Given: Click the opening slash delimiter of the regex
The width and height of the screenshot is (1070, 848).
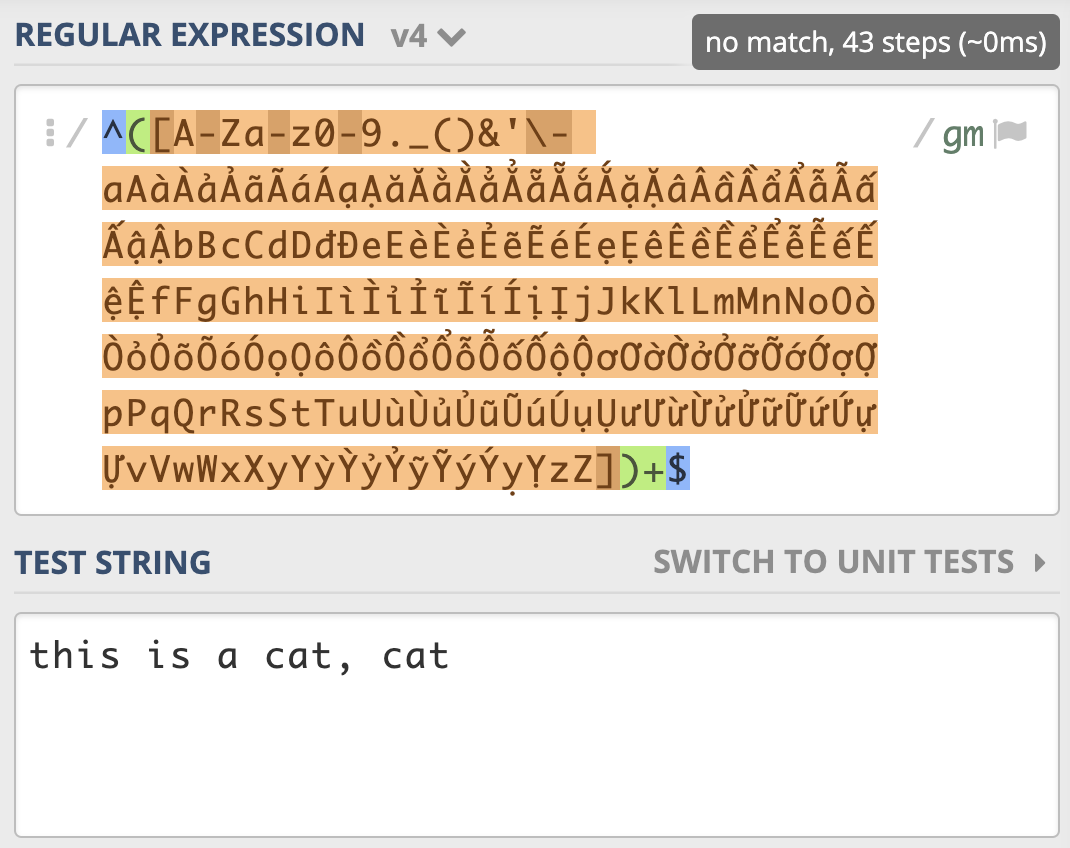Looking at the screenshot, I should (x=76, y=132).
